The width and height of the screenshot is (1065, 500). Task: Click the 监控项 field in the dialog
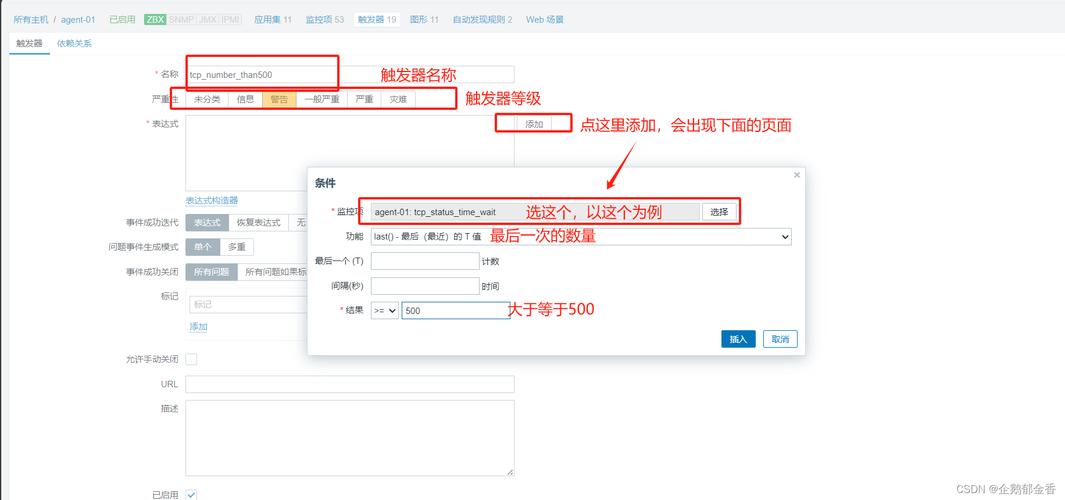(x=535, y=212)
